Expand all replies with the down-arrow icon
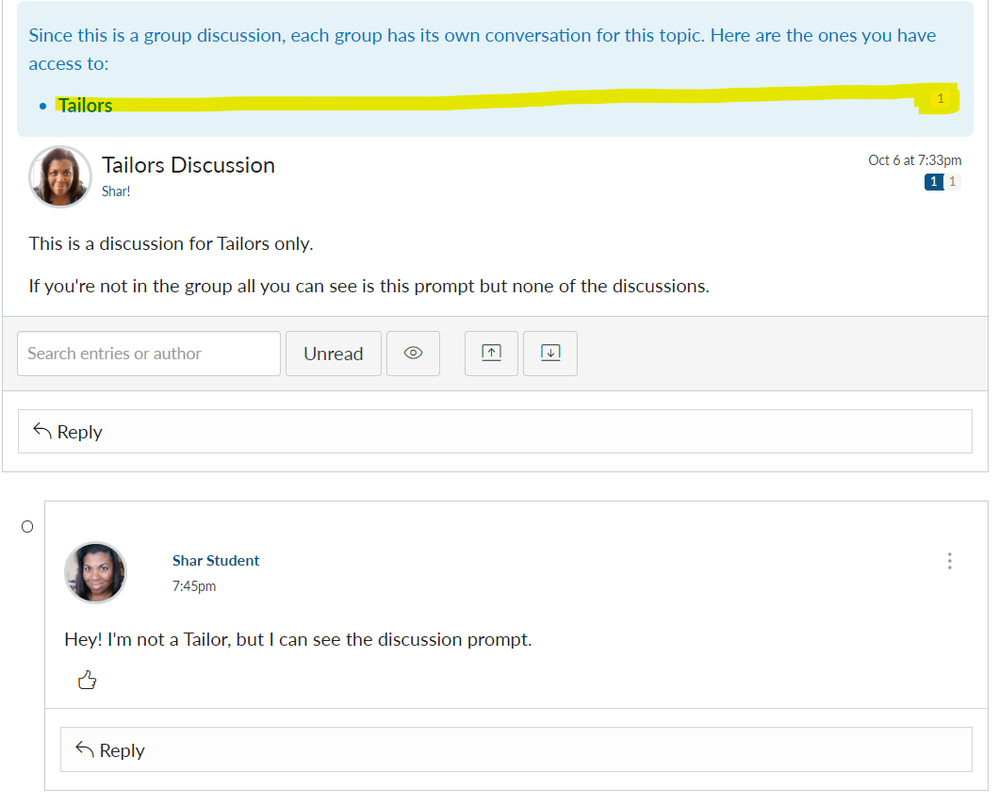999x808 pixels. (550, 353)
